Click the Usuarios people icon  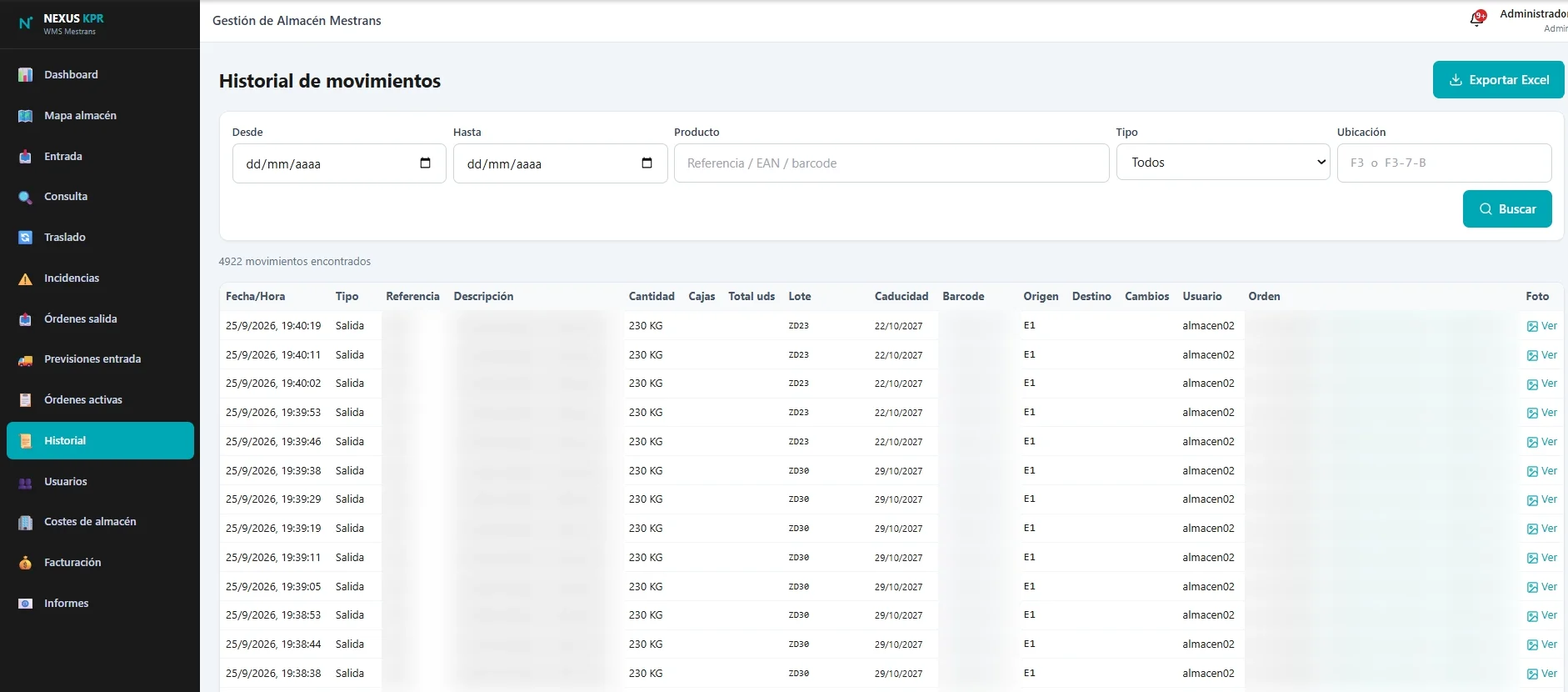coord(26,482)
